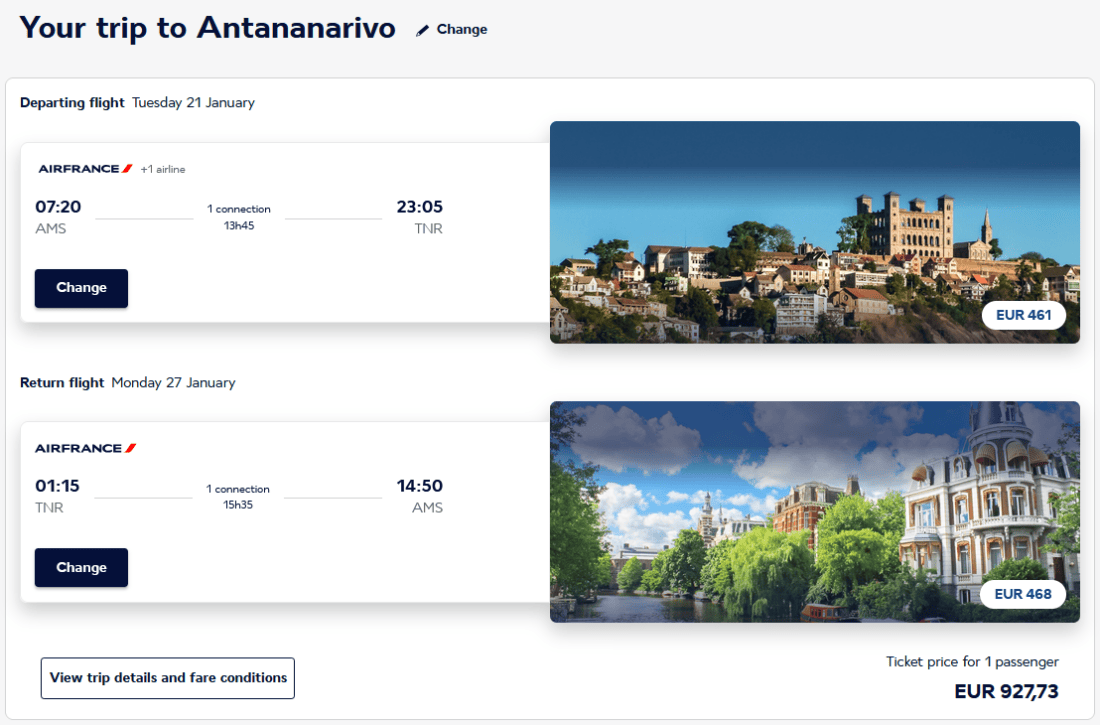Click the pencil edit icon beside the trip title
1100x725 pixels.
pos(423,30)
